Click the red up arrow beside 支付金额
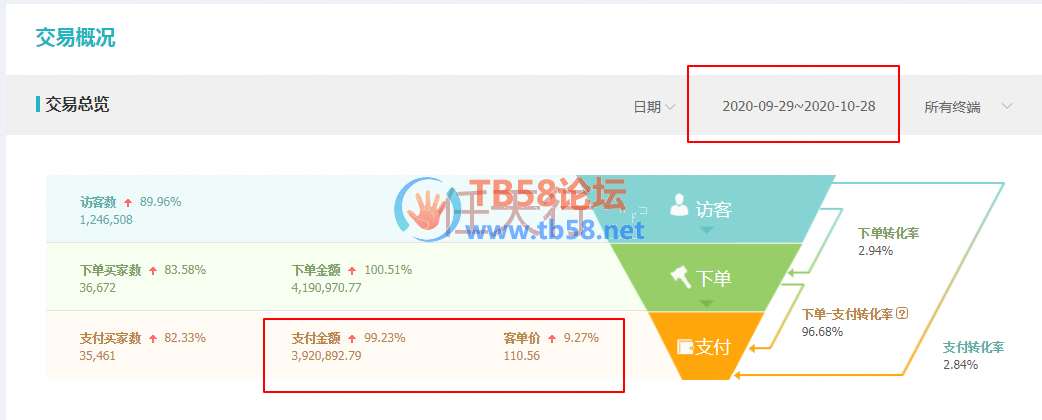Image resolution: width=1042 pixels, height=420 pixels. click(352, 338)
